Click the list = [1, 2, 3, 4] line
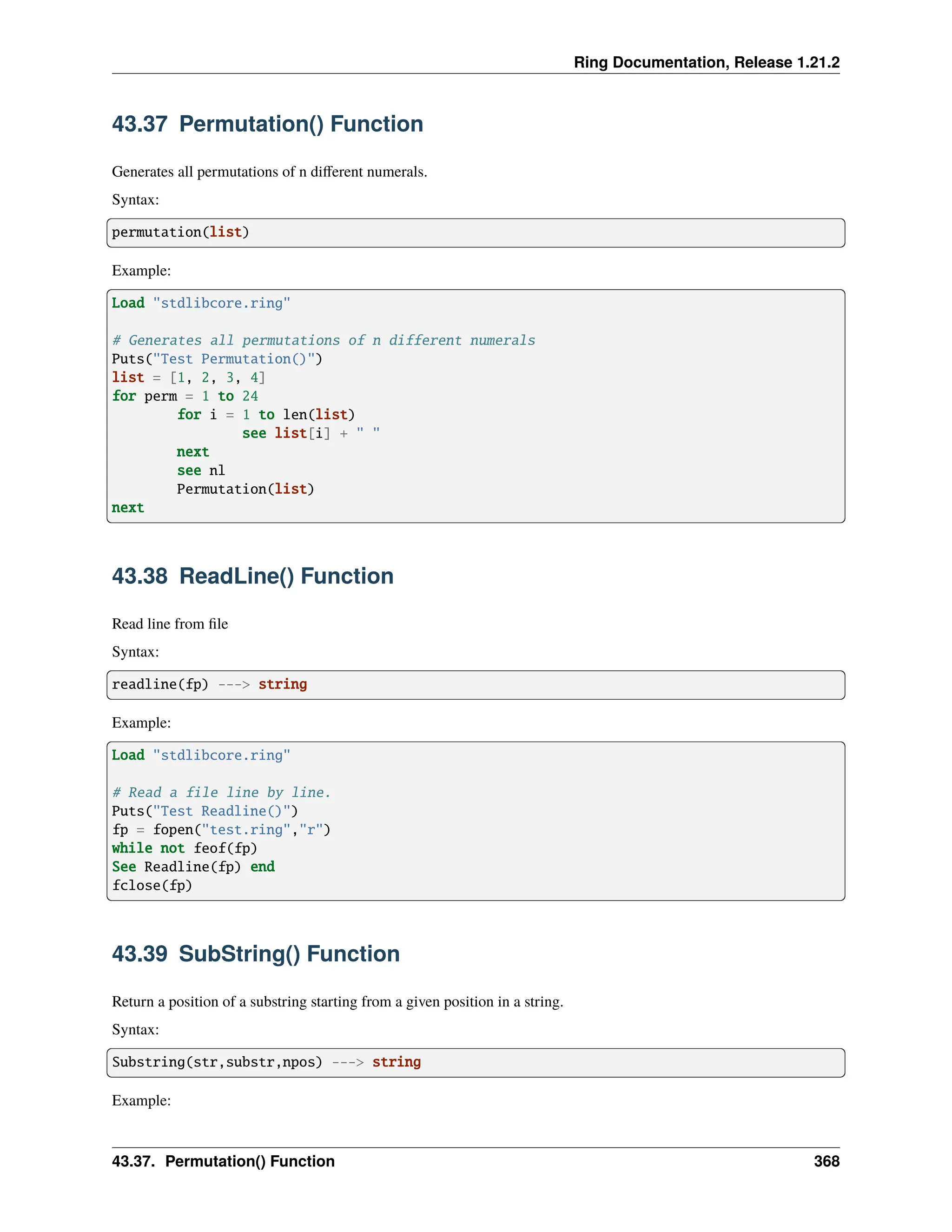Screen dimensions: 952x1232 tap(188, 378)
